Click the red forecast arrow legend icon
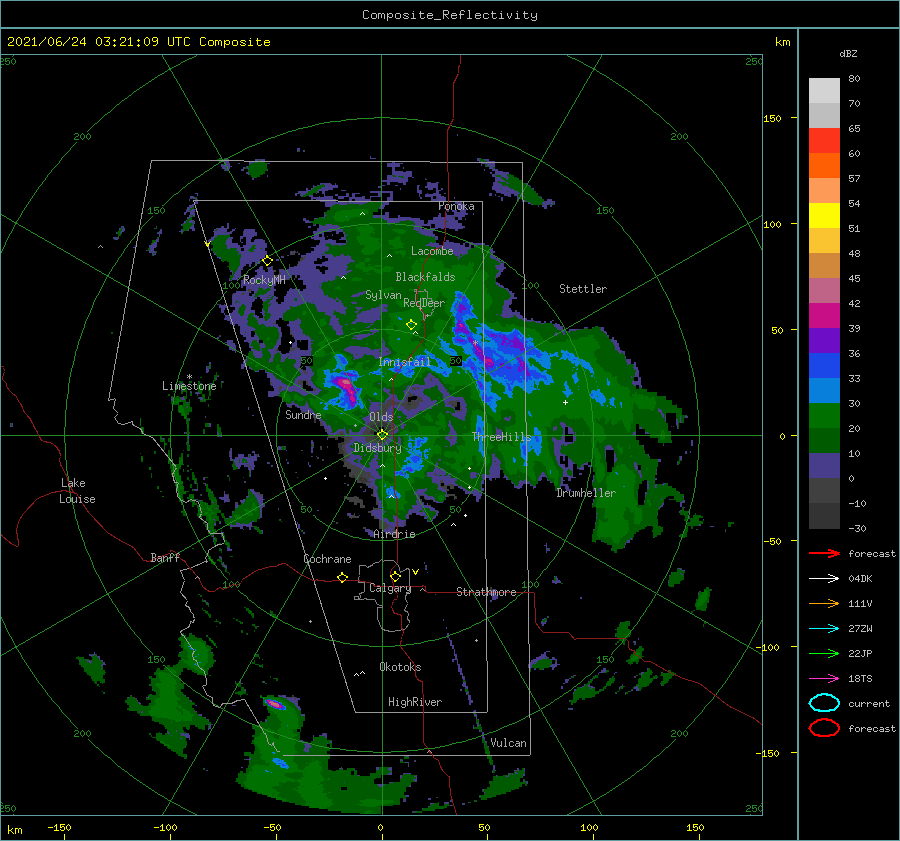The image size is (900, 841). (x=824, y=553)
